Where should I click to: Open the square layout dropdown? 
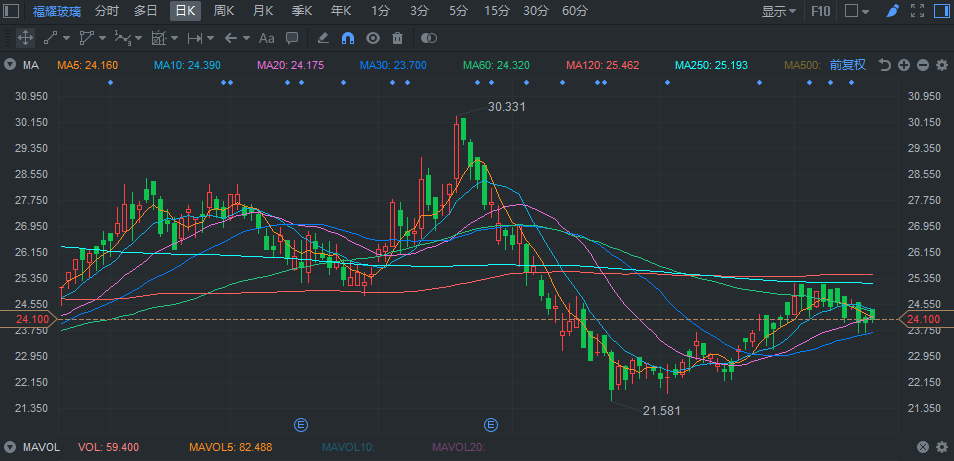pos(857,11)
